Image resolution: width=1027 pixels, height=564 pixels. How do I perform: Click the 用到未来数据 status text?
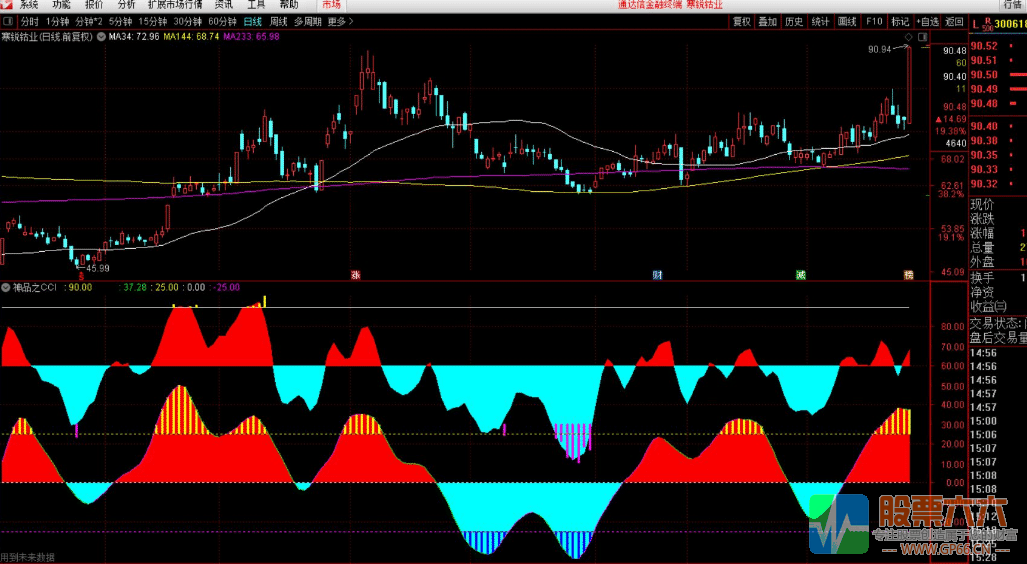28,557
